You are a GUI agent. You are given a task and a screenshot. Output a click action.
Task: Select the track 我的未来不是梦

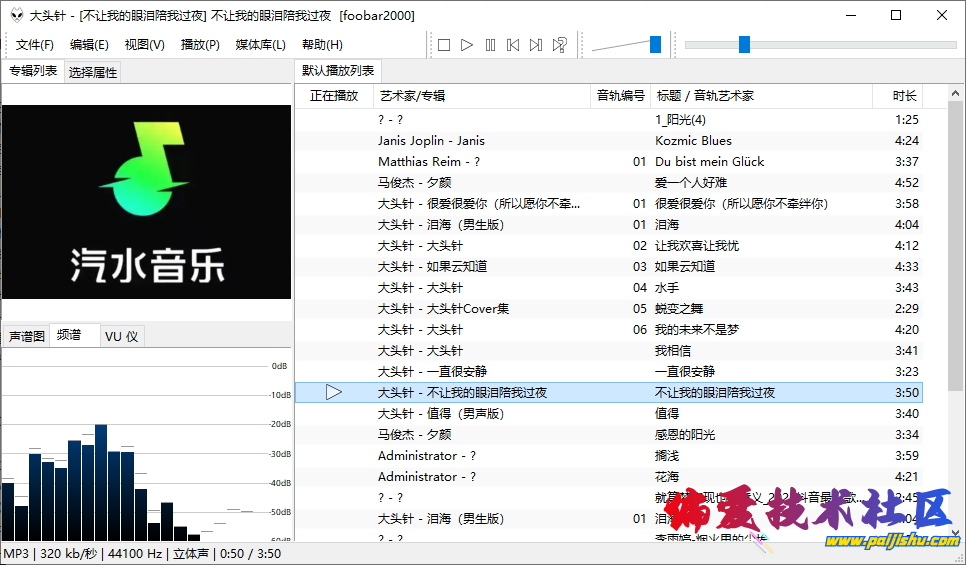click(x=609, y=329)
